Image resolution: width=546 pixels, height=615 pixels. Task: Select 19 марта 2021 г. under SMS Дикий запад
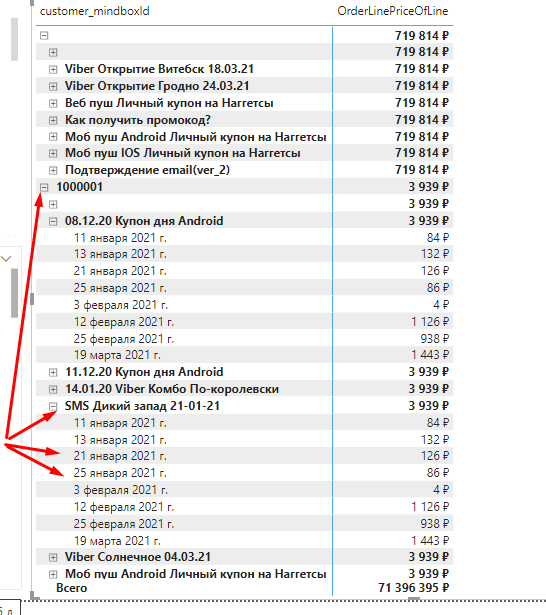[x=117, y=541]
